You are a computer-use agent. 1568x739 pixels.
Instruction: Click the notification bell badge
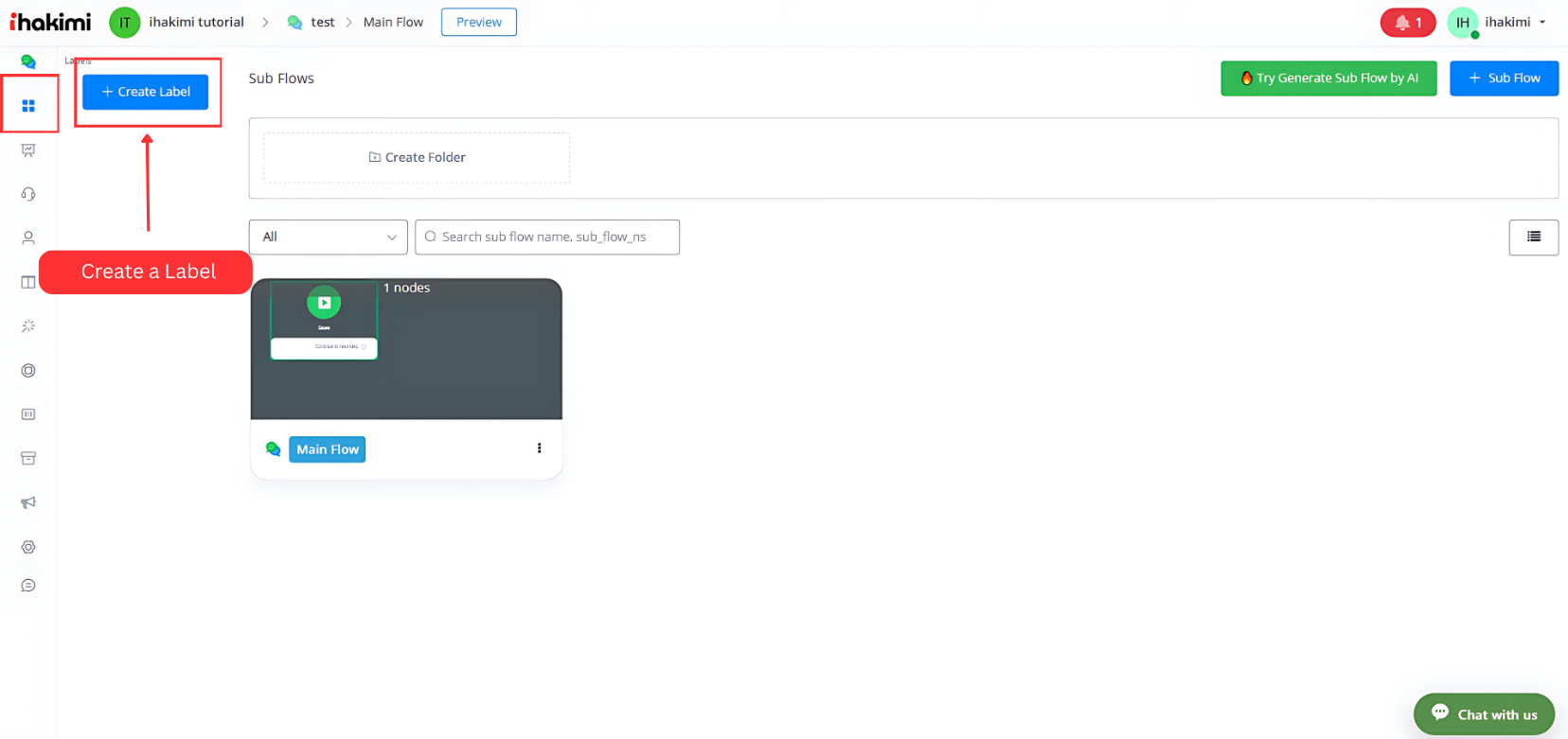(1407, 23)
